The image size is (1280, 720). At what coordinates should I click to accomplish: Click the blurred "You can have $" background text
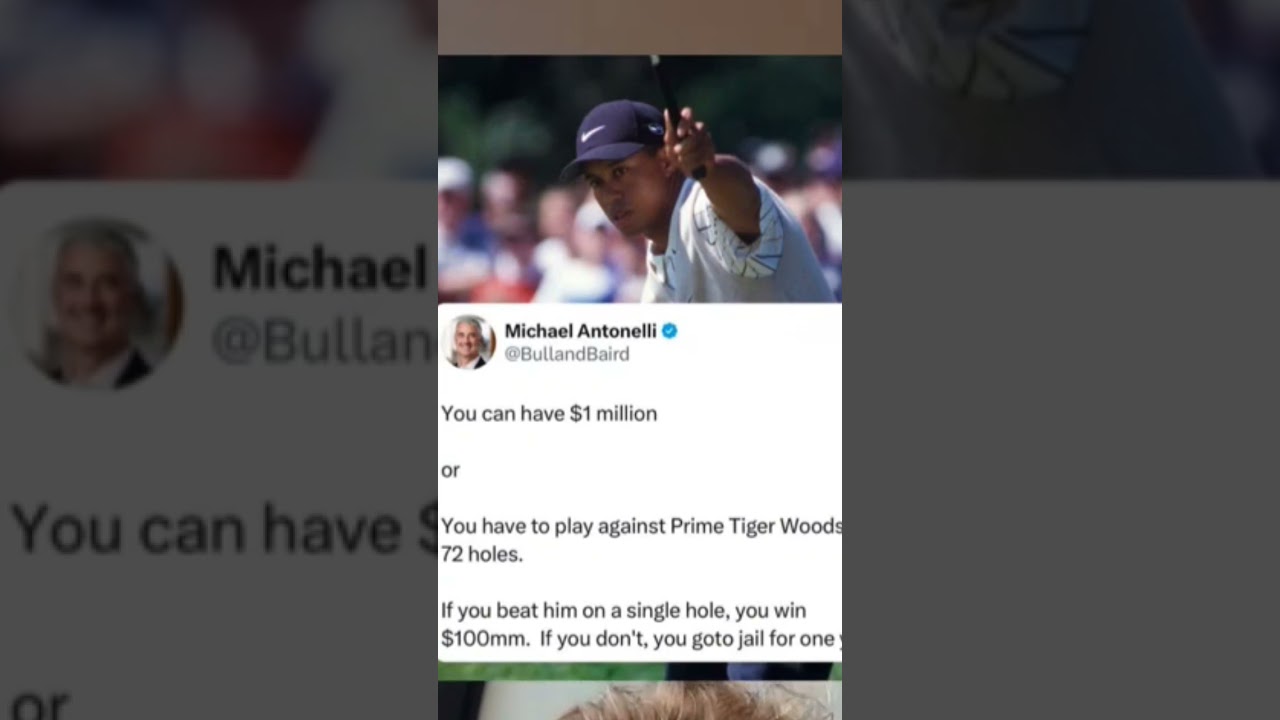(224, 529)
